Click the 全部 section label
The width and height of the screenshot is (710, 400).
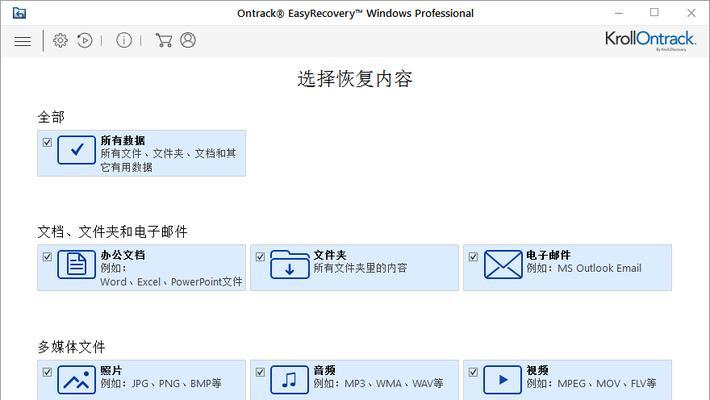51,117
